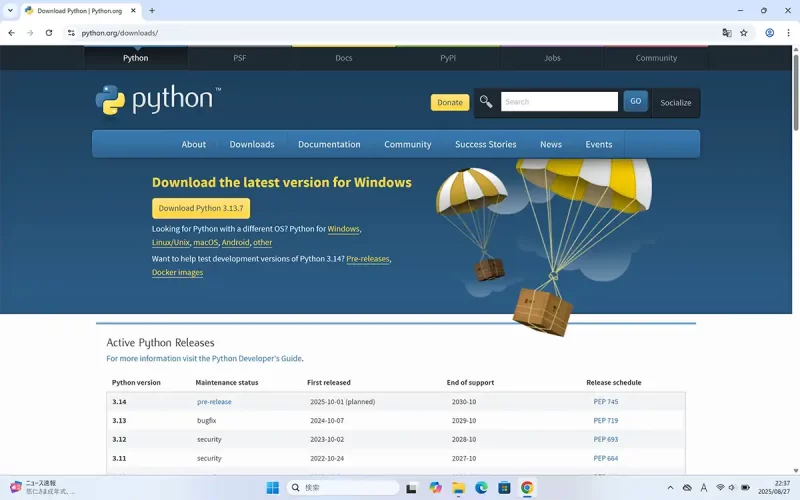Click Chrome icon on taskbar
This screenshot has height=500, width=800.
tap(527, 488)
